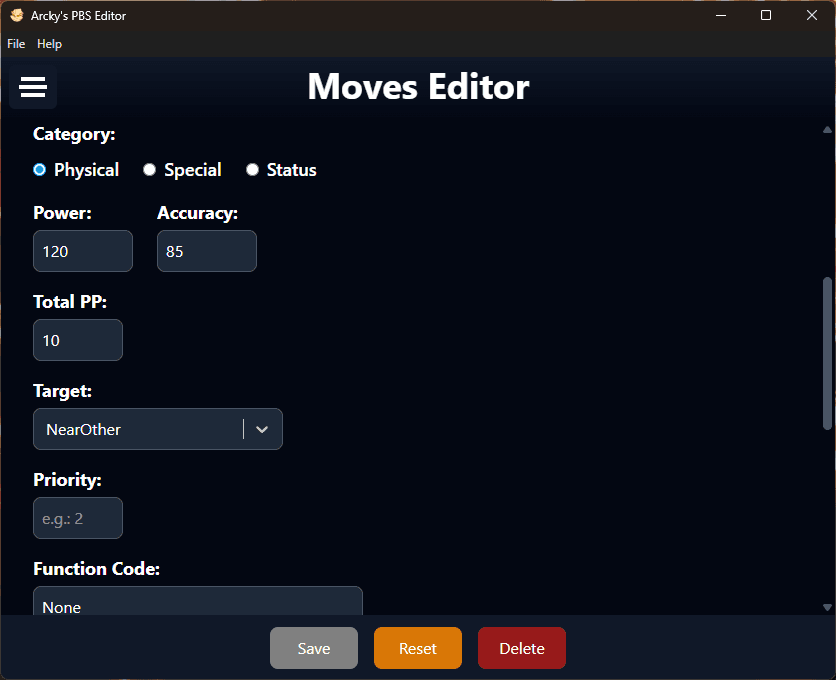This screenshot has height=680, width=836.
Task: Focus the Power input field
Action: click(83, 251)
